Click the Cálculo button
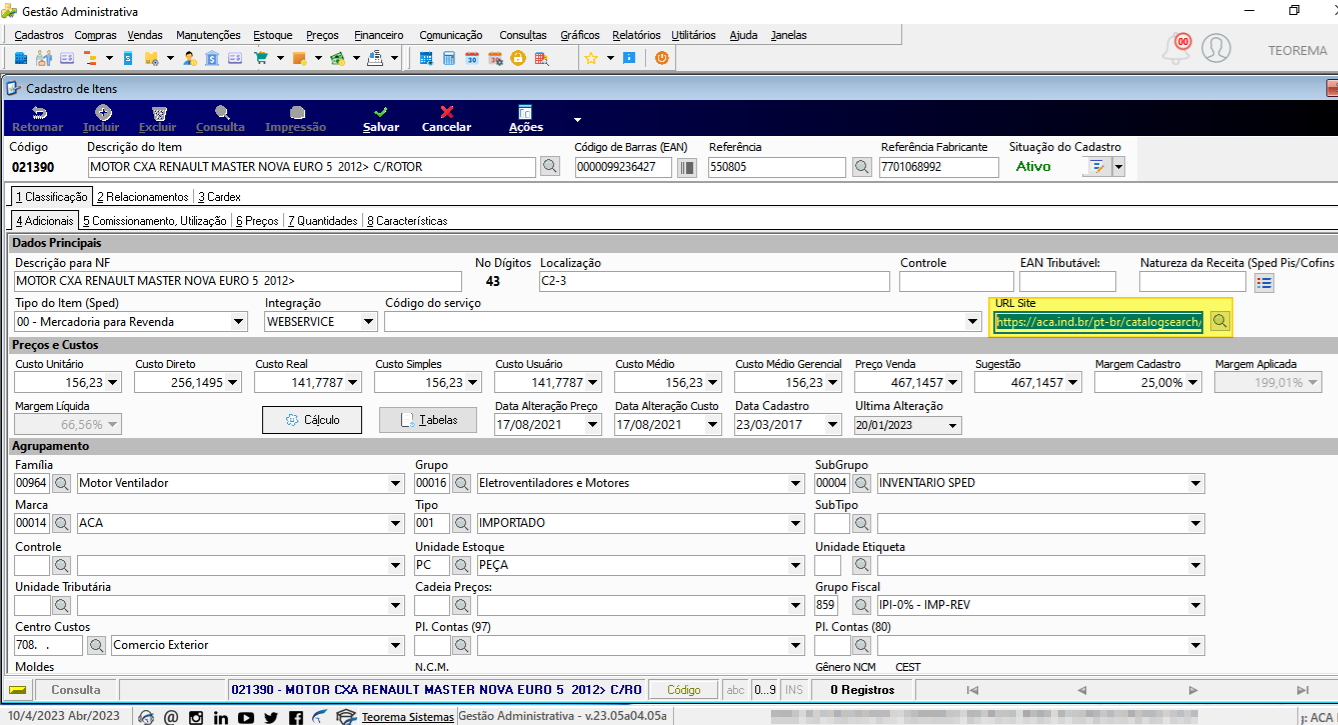This screenshot has height=725, width=1338. tap(312, 420)
